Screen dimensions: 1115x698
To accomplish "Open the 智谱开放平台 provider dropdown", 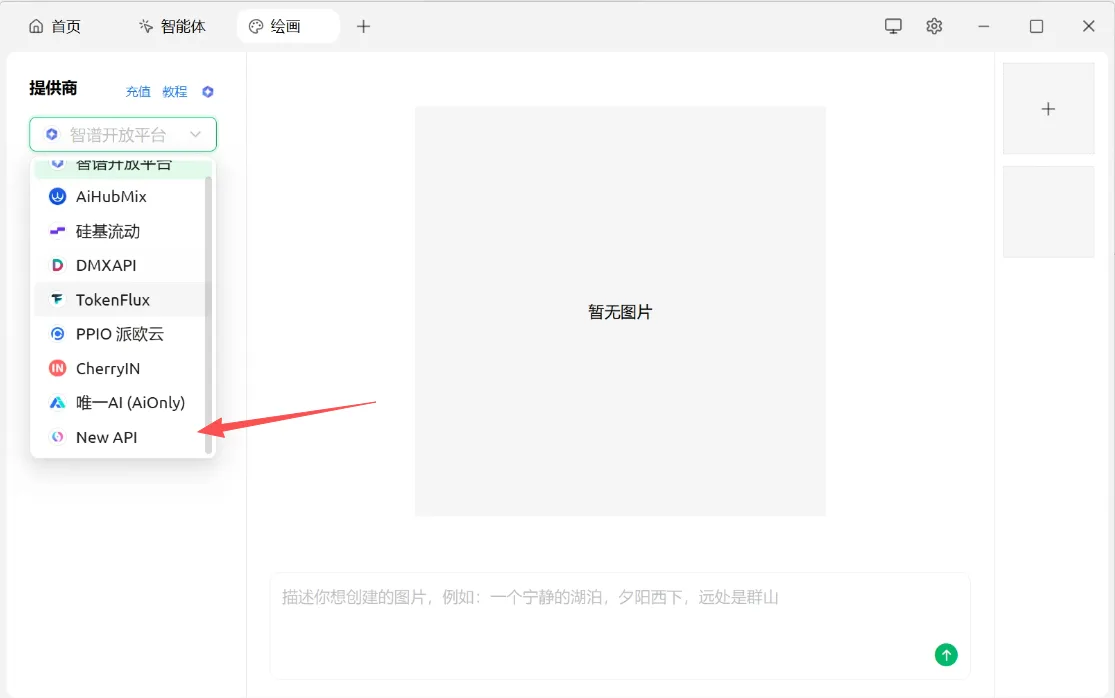I will 123,134.
